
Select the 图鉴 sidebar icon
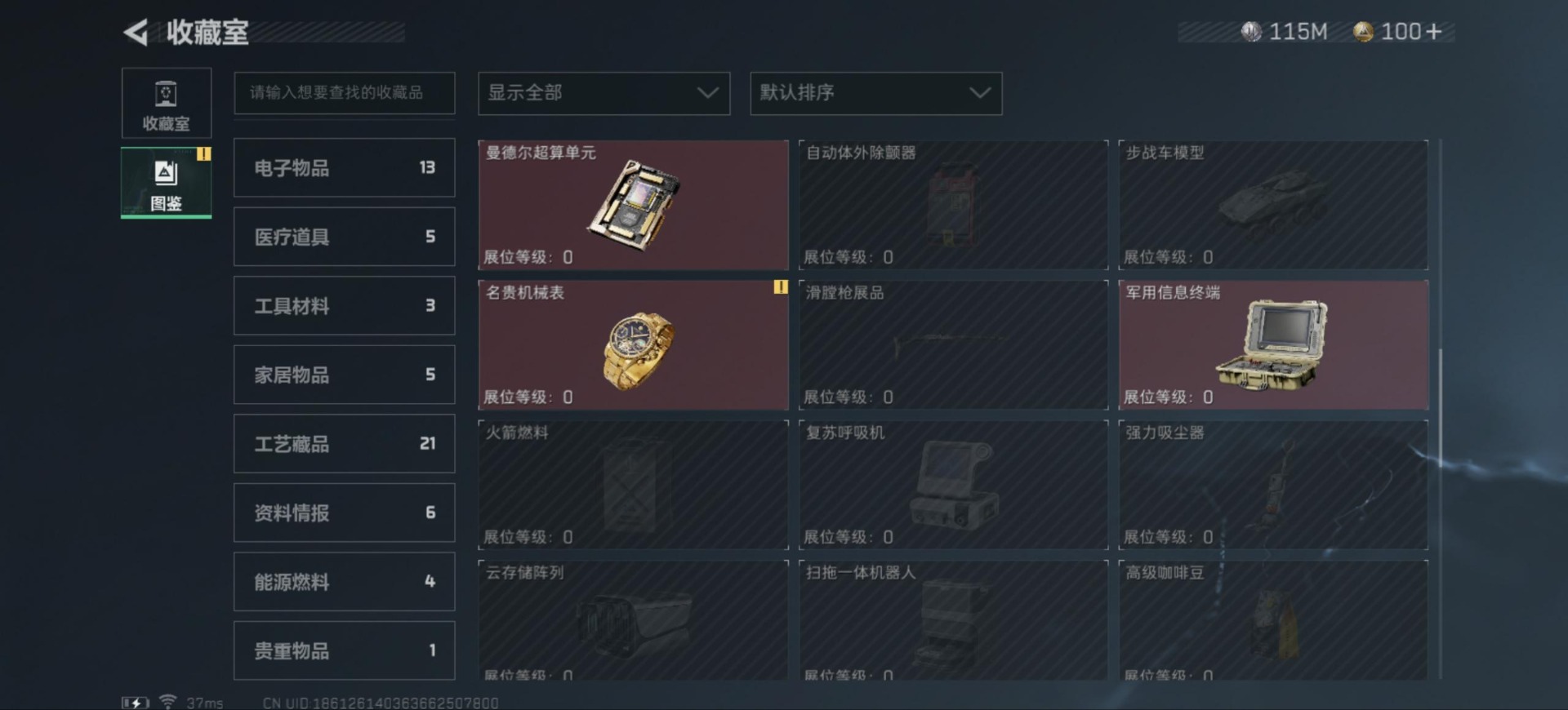point(167,183)
